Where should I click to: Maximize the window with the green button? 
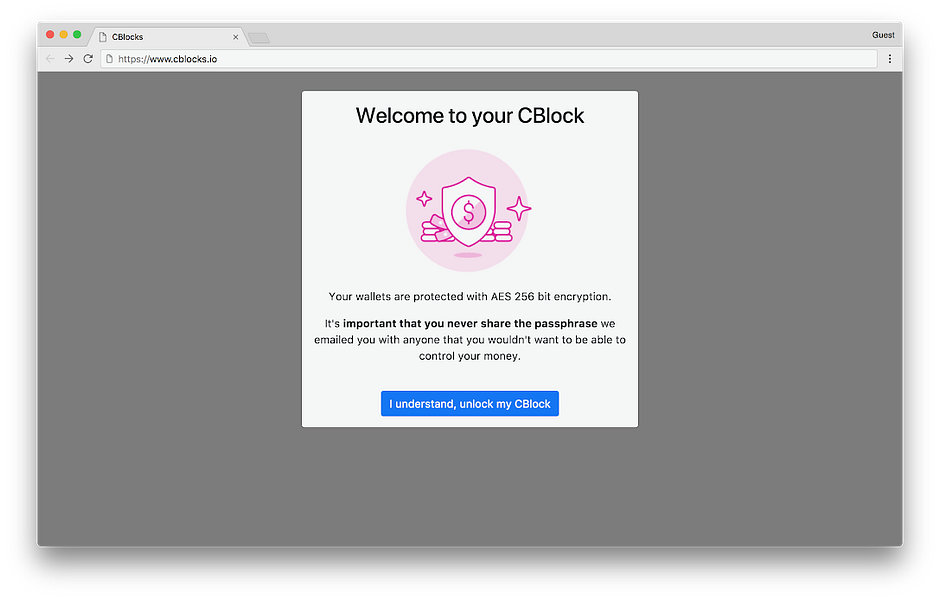tap(77, 35)
